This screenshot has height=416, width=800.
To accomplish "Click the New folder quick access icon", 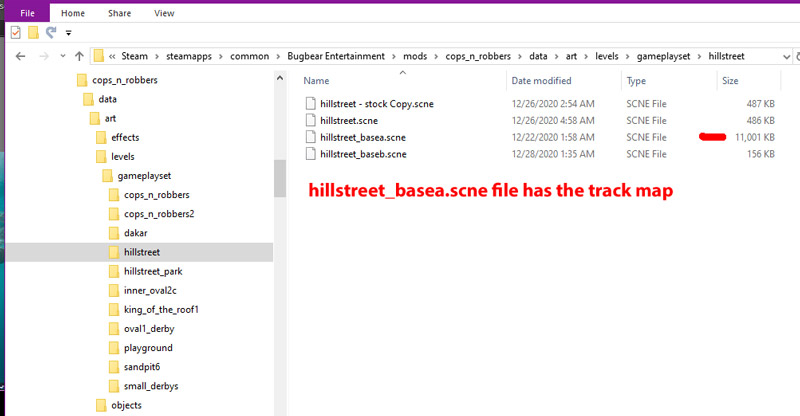I will pyautogui.click(x=33, y=33).
